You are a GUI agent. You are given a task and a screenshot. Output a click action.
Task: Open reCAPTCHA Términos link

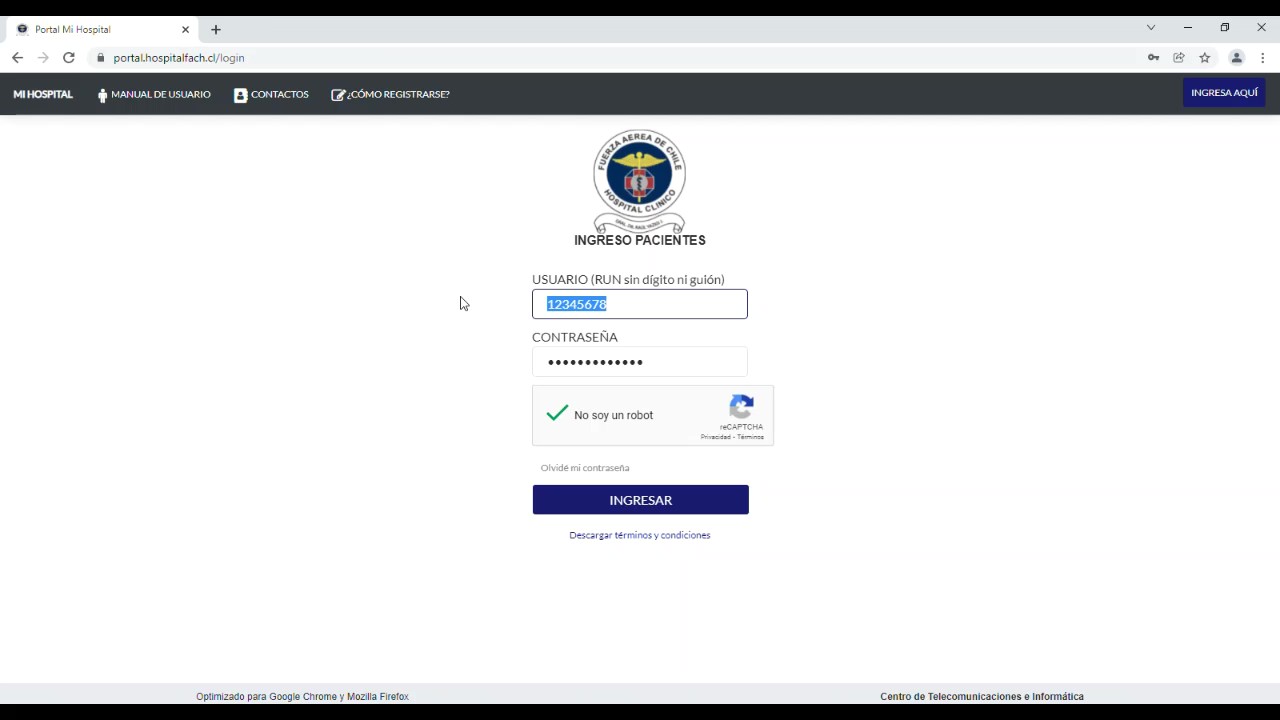(x=751, y=437)
